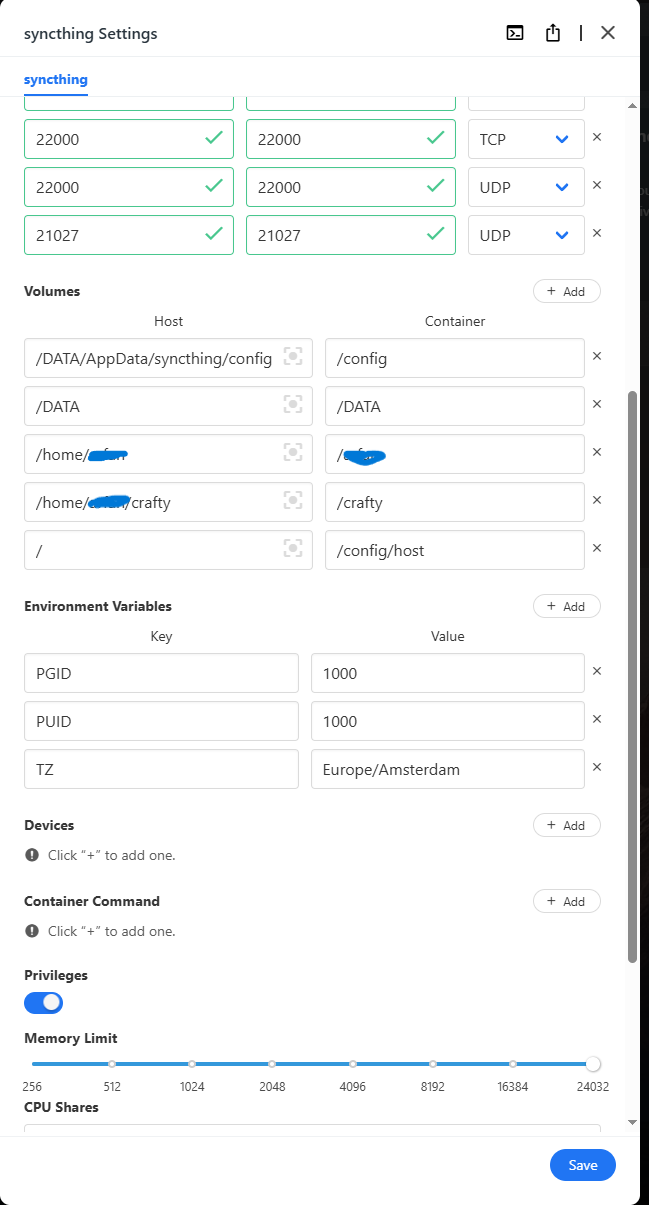Click the Memory Limit handle at 24032

(x=593, y=1064)
